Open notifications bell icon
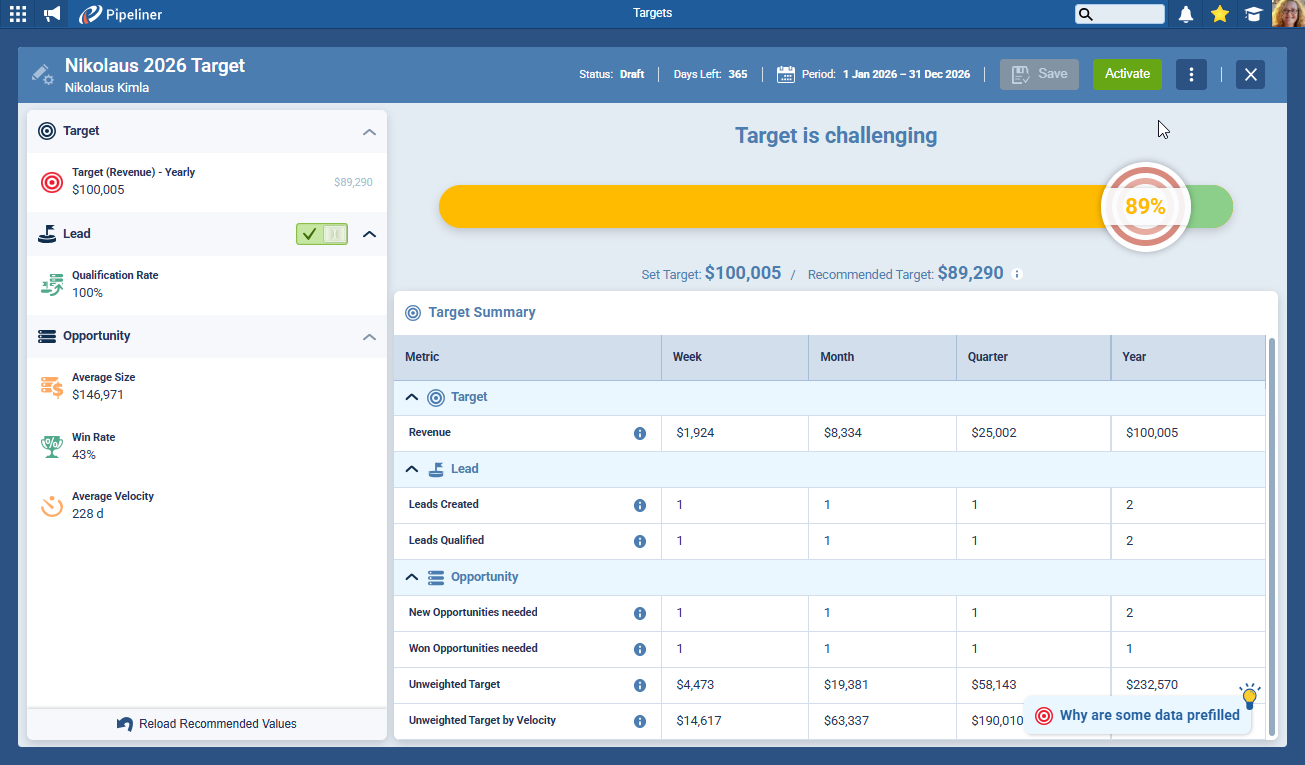This screenshot has width=1305, height=765. pos(1186,14)
